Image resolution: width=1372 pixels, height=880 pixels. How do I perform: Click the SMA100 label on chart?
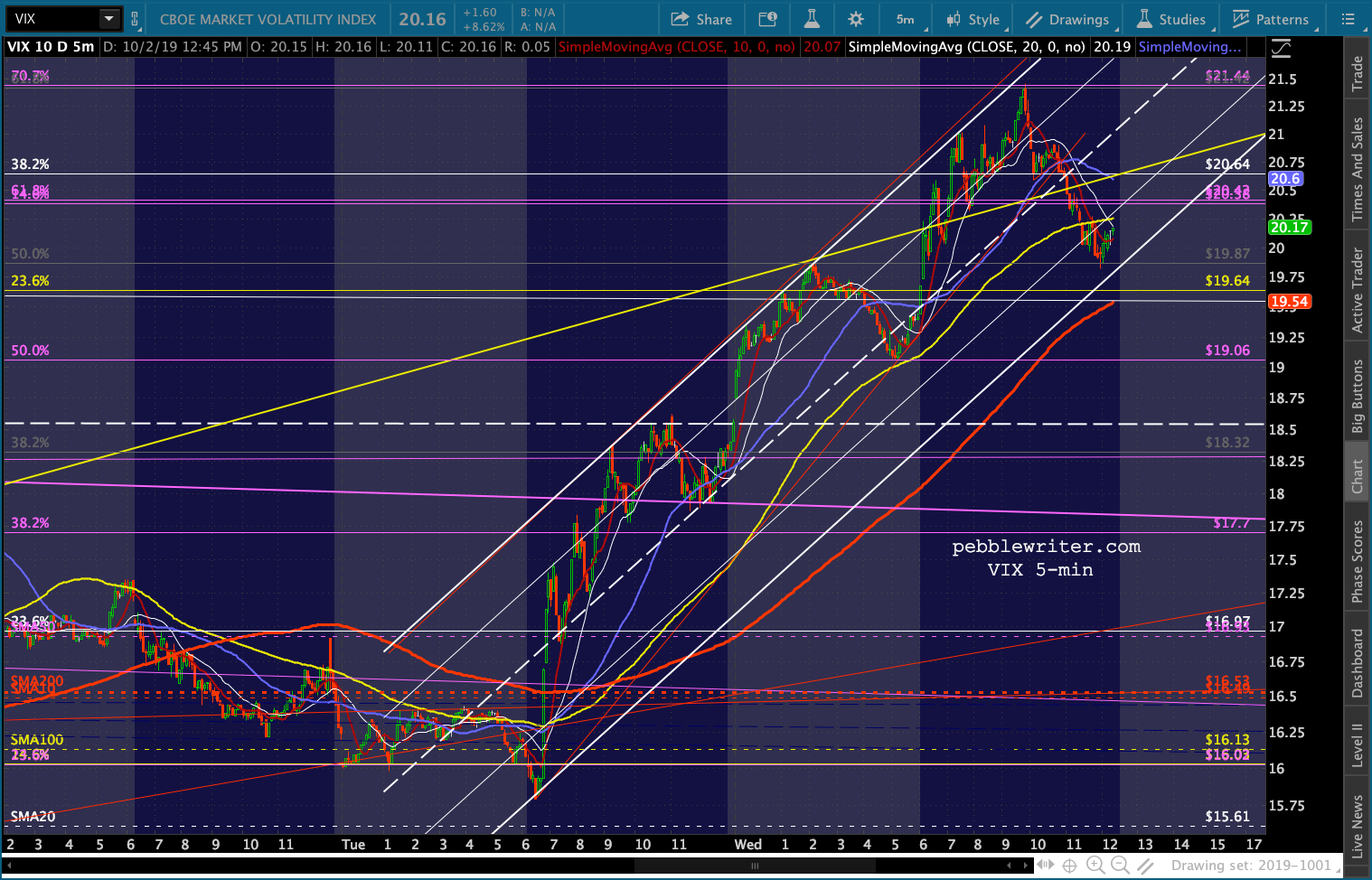tap(37, 740)
